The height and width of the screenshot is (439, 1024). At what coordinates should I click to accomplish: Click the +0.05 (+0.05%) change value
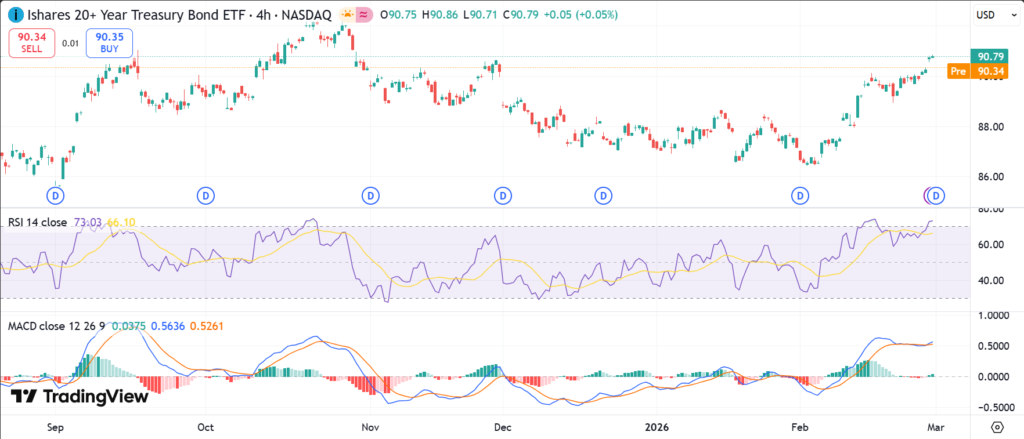click(579, 14)
